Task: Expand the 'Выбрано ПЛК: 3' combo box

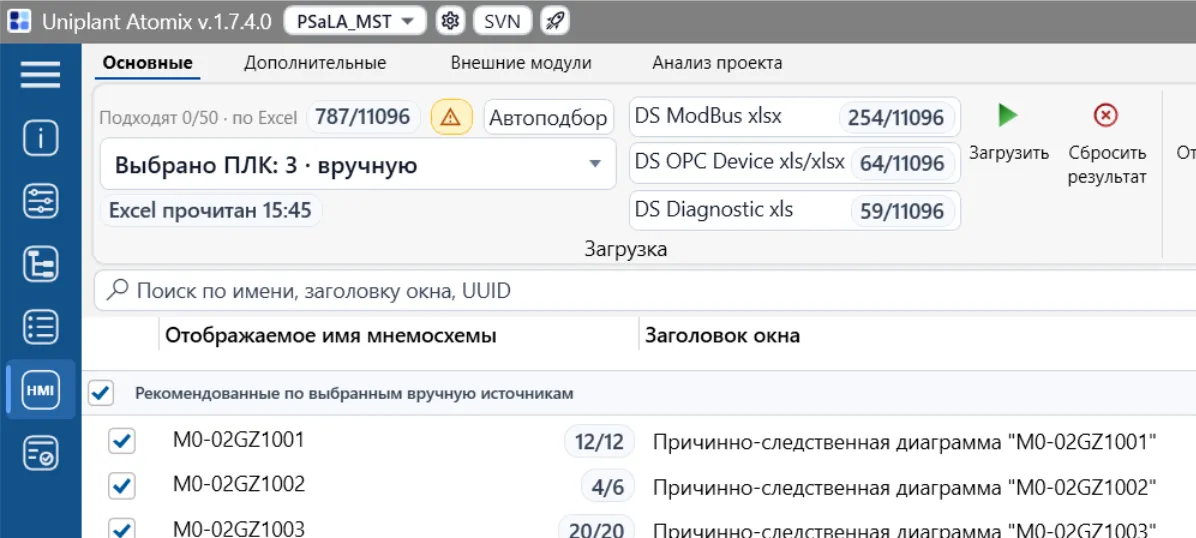Action: 358,164
